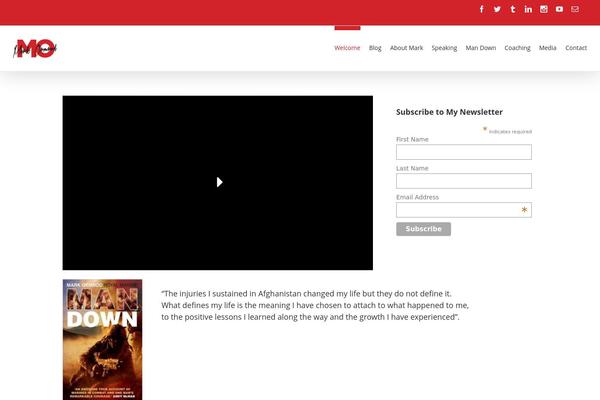Viewport: 600px width, 400px height.
Task: Open the Instagram social icon
Action: pyautogui.click(x=544, y=9)
